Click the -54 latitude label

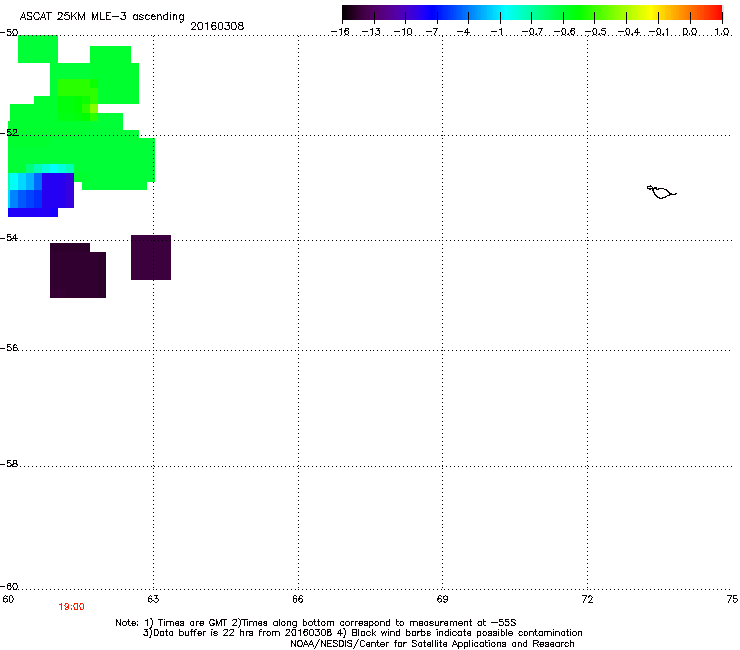(x=9, y=237)
